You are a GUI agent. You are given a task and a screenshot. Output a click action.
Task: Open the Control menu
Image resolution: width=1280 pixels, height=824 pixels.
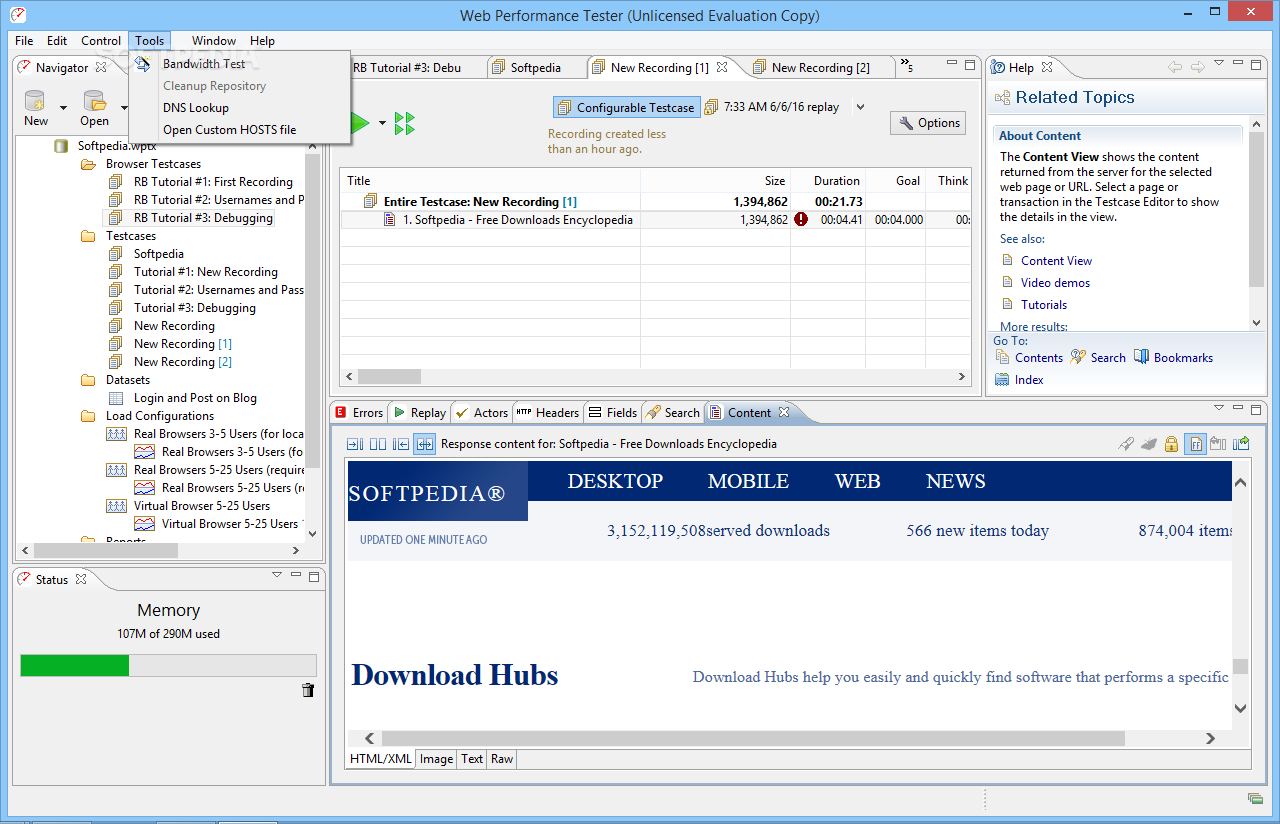pos(101,41)
